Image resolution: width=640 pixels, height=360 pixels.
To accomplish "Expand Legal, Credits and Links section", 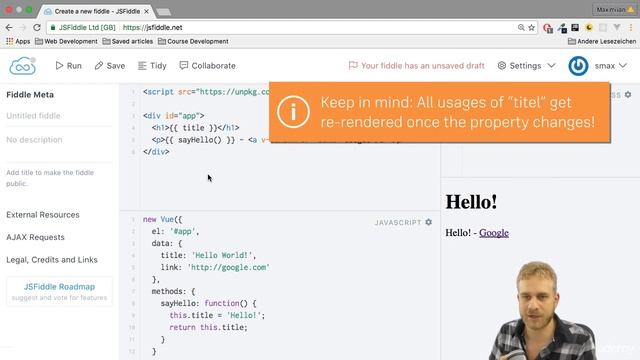I will pyautogui.click(x=52, y=260).
